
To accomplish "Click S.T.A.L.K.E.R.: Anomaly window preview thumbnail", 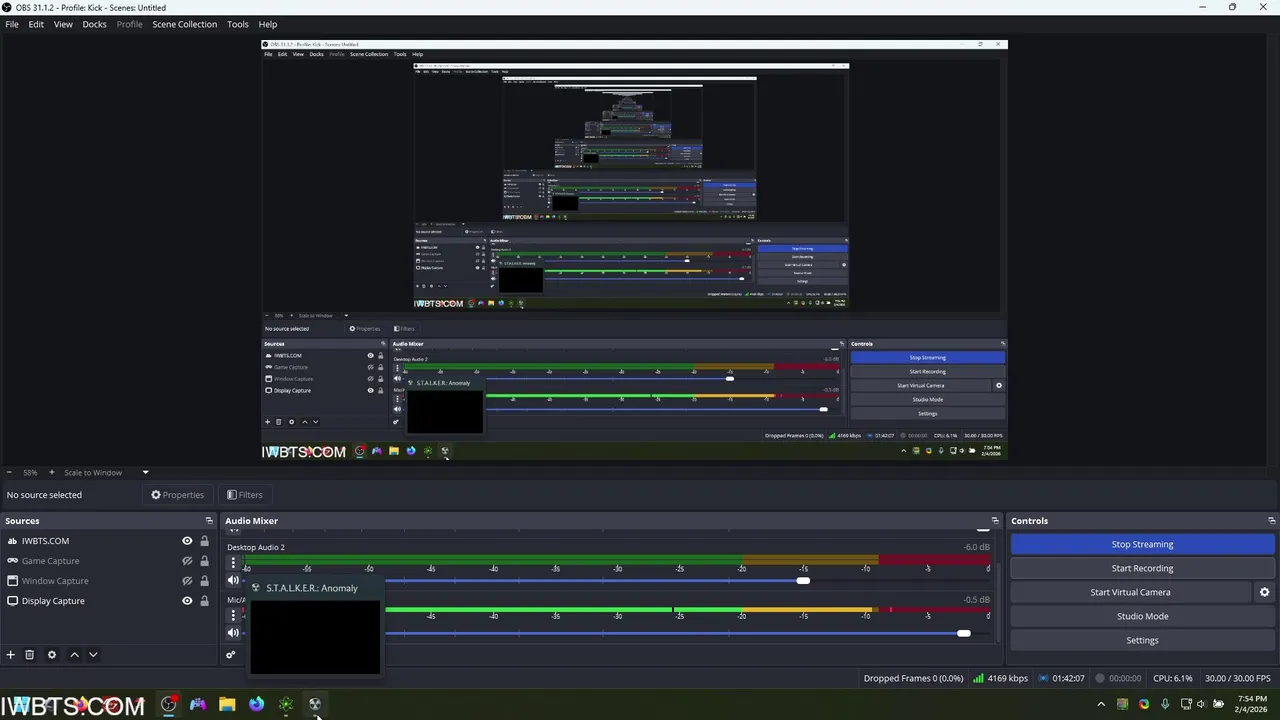I will coord(315,636).
